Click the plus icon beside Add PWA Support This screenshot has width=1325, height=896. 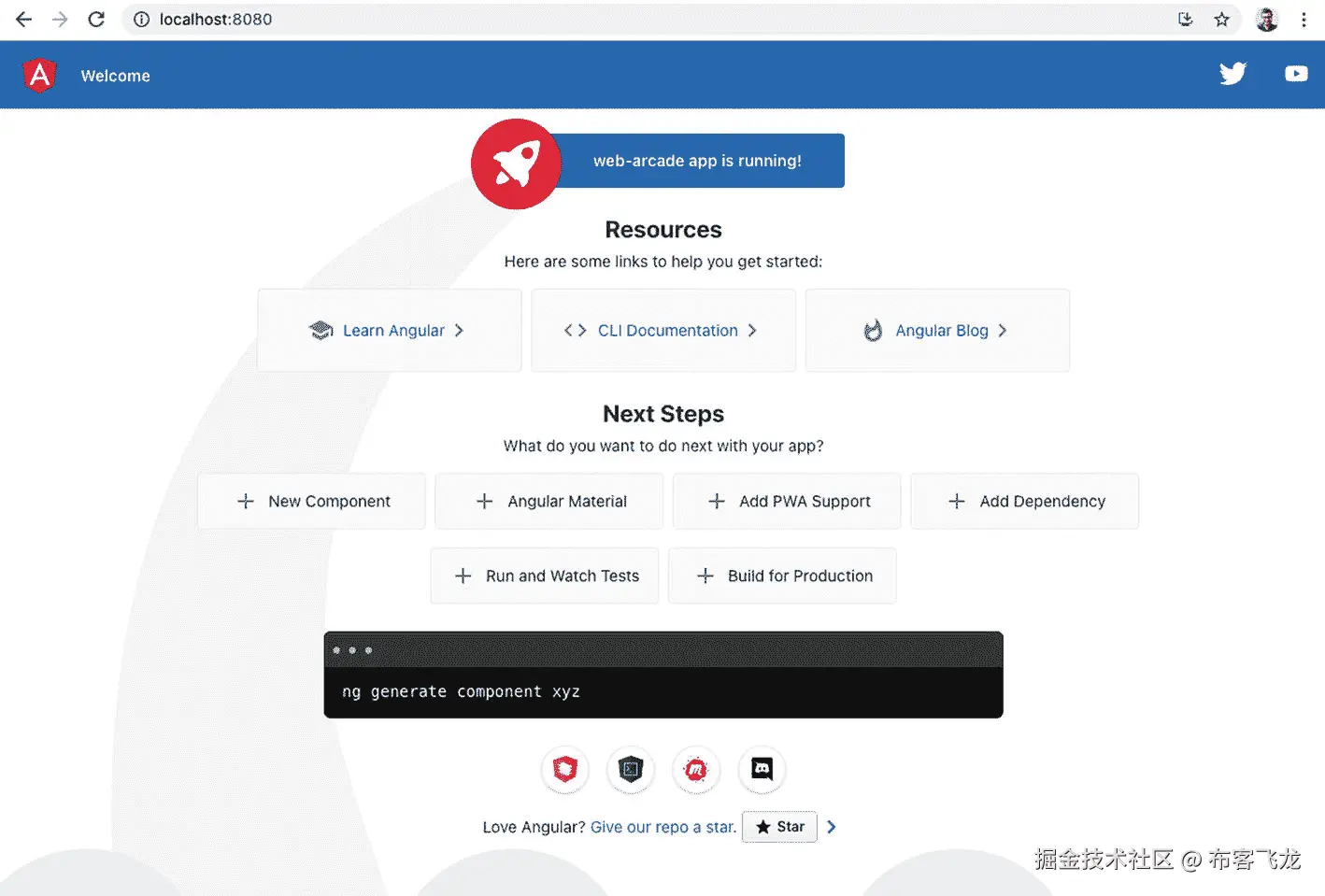pos(717,501)
